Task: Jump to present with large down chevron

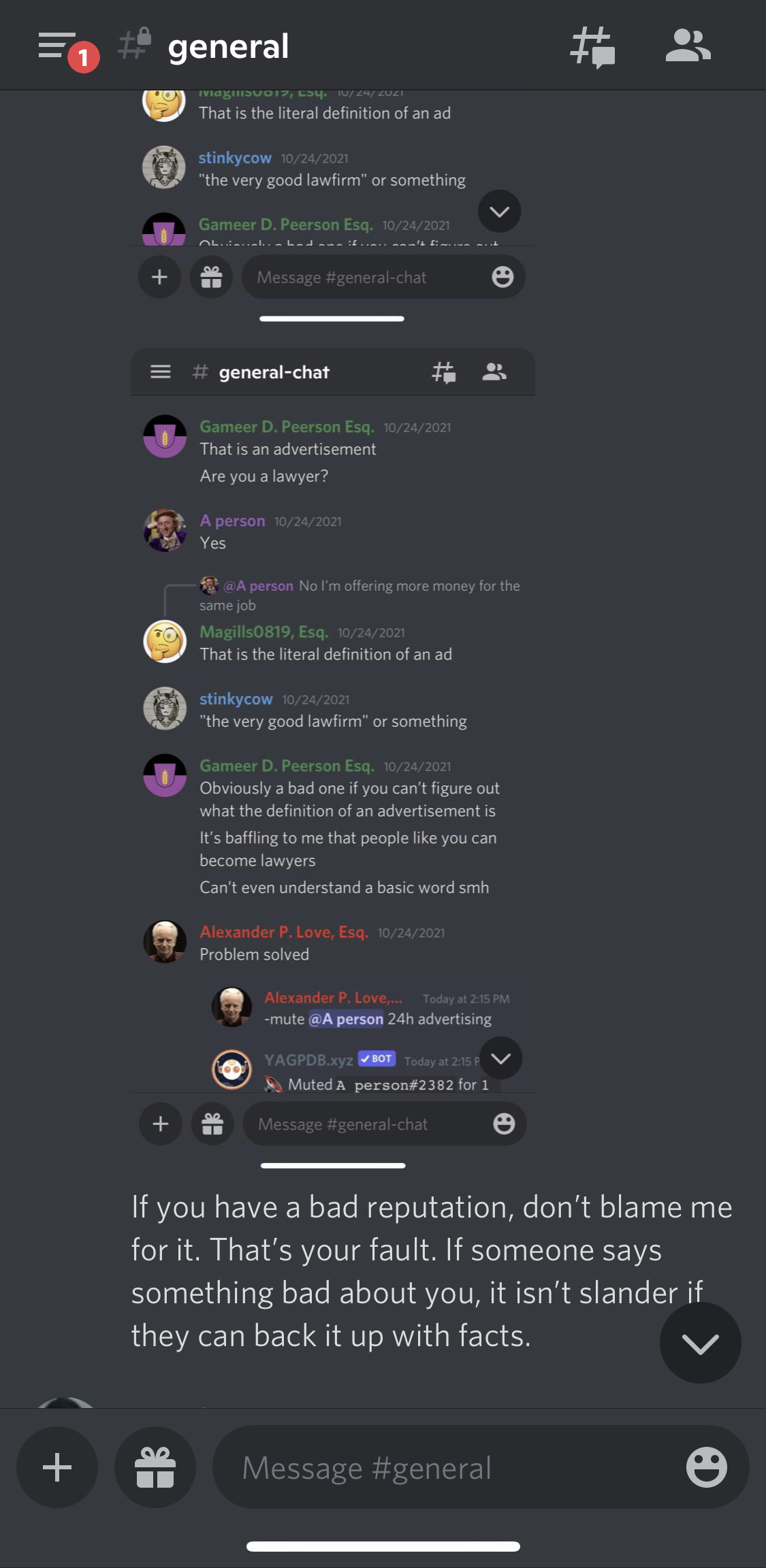Action: pos(700,1343)
